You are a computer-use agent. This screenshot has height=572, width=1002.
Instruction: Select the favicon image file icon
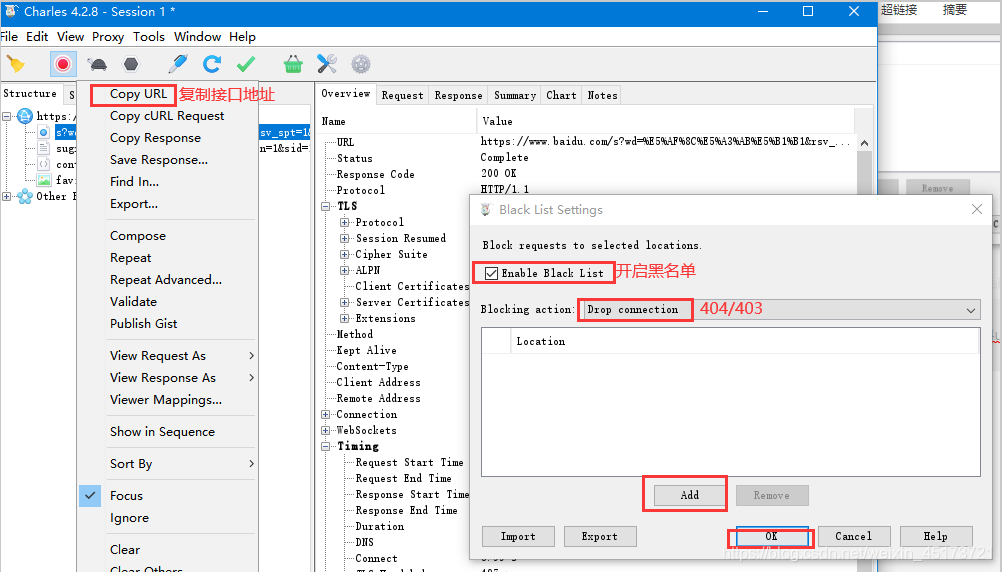pos(43,180)
